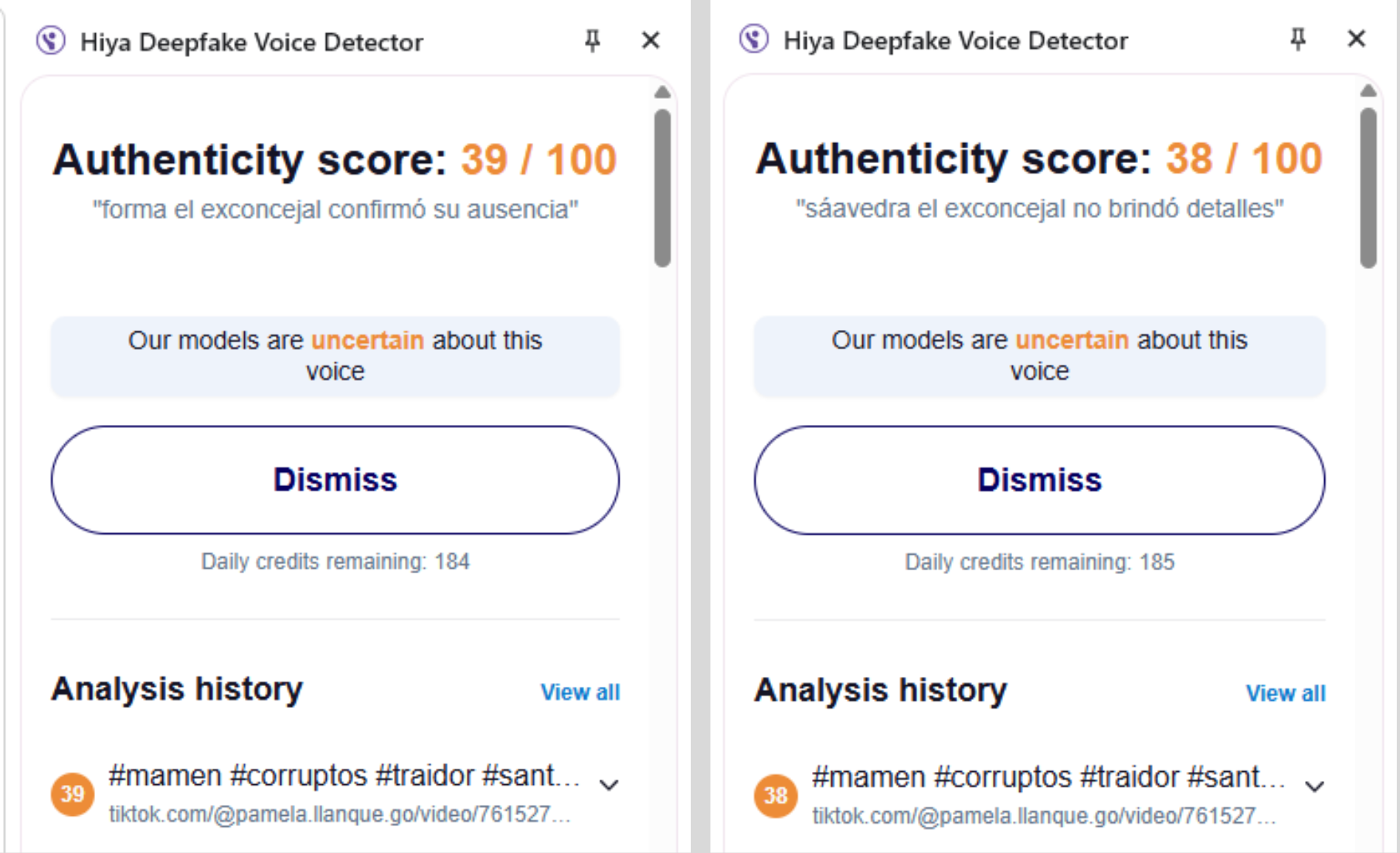Click the orange 38 score badge
The image size is (1400, 853).
[776, 796]
